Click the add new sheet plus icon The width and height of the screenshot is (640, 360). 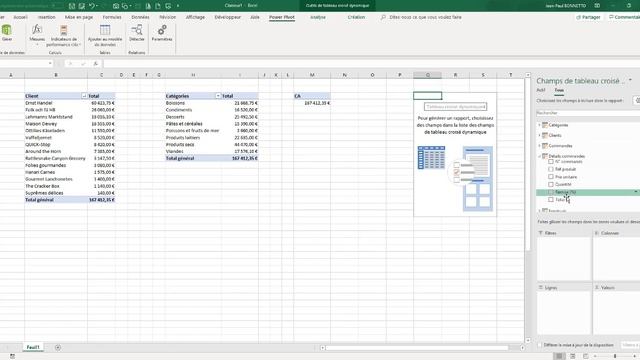coord(58,347)
